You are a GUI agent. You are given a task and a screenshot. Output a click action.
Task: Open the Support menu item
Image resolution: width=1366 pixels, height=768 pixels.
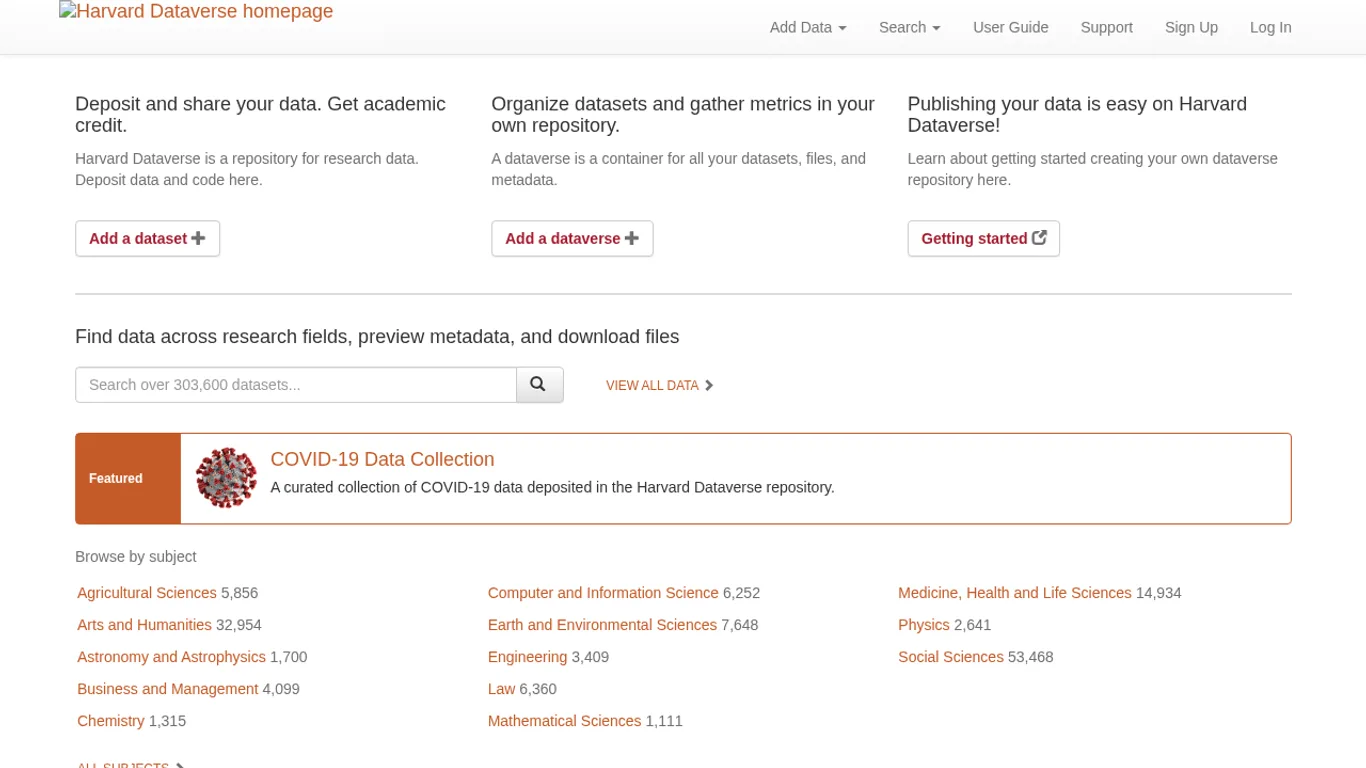1107,27
